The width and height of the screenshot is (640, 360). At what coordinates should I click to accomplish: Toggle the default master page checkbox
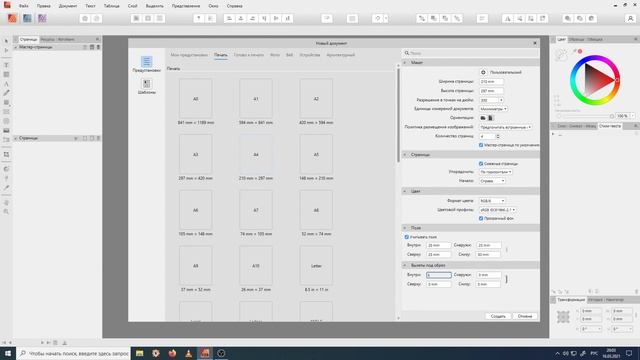[481, 145]
